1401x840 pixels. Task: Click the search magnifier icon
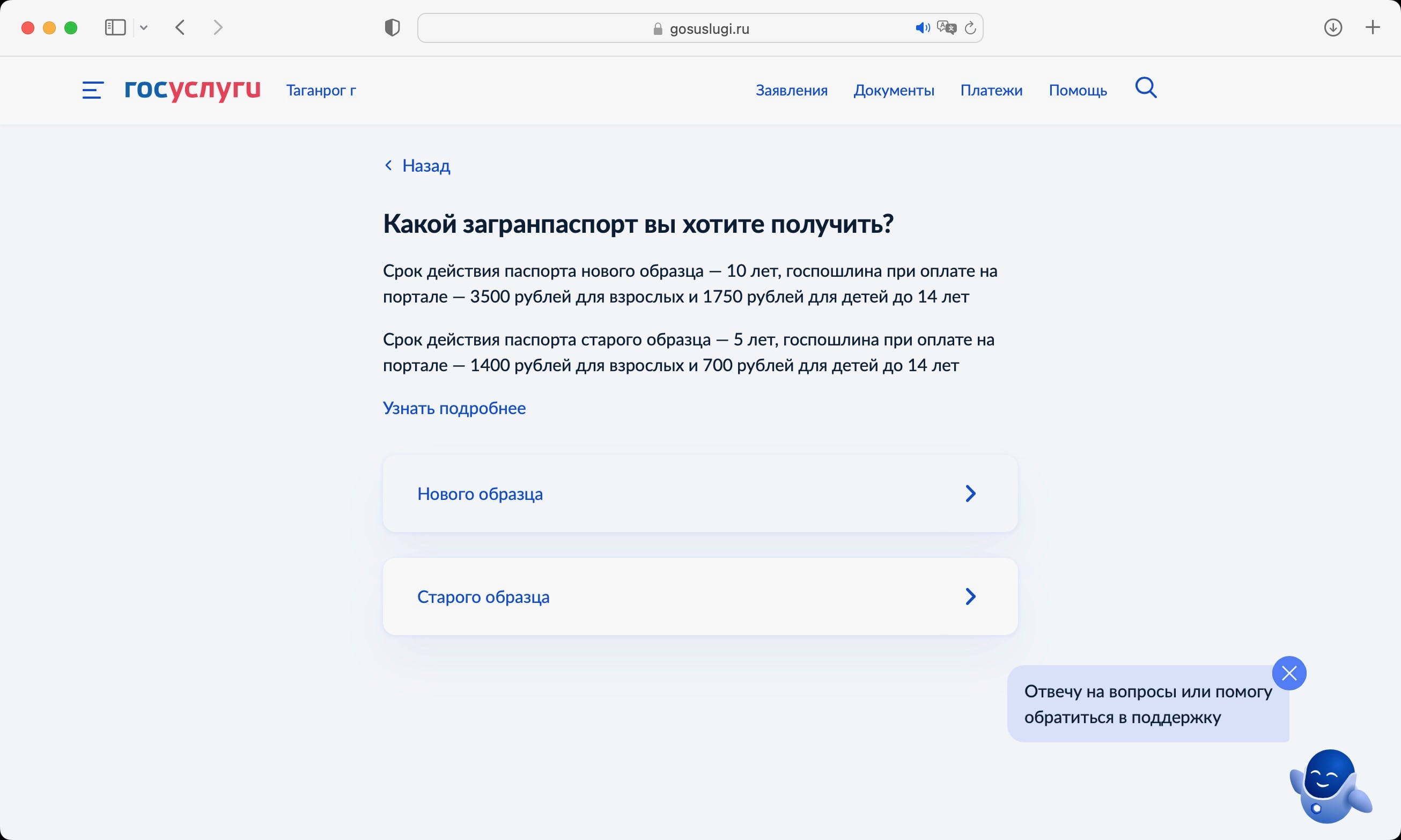pos(1146,89)
